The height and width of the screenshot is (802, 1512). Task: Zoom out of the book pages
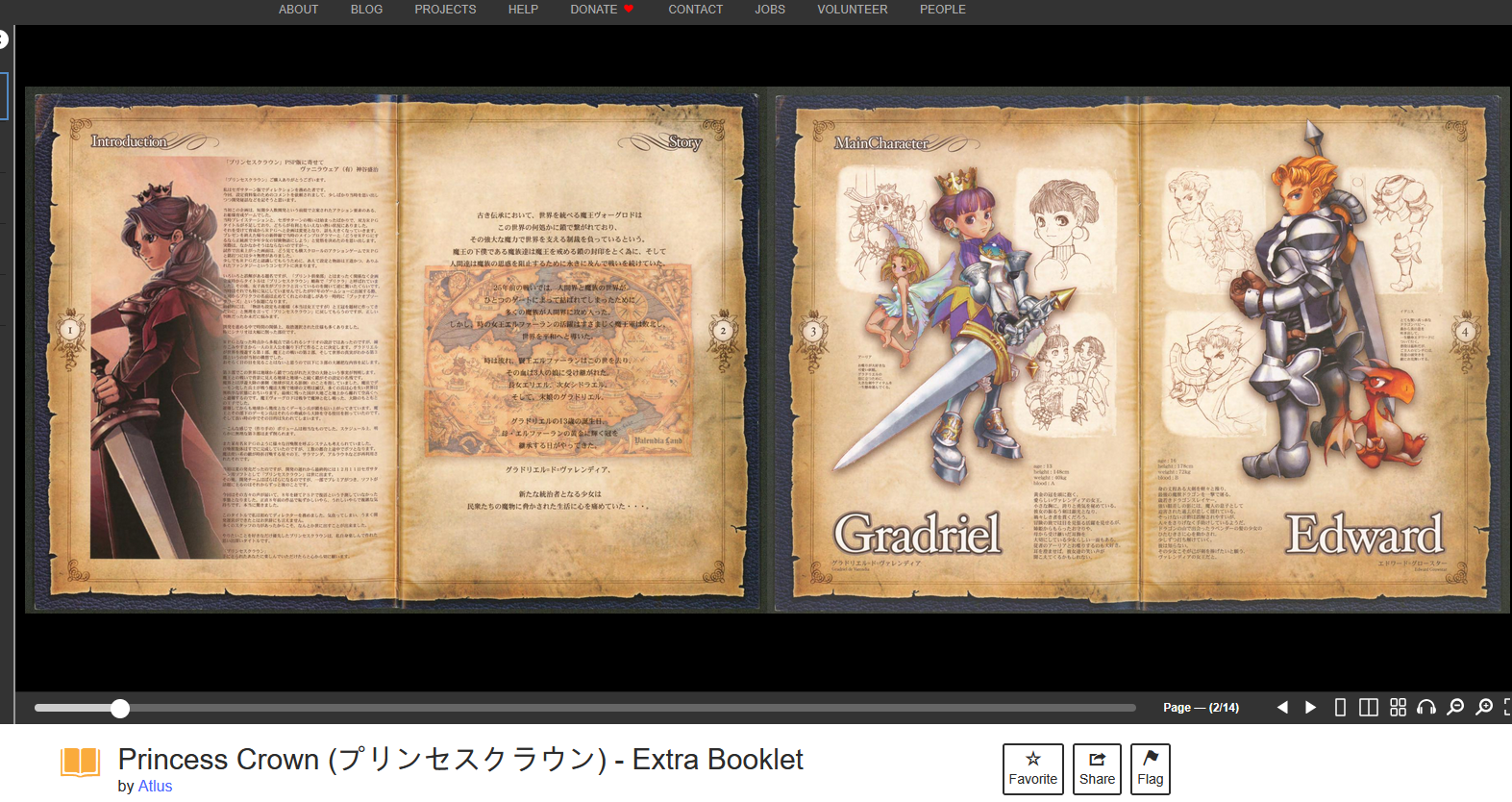(1455, 708)
